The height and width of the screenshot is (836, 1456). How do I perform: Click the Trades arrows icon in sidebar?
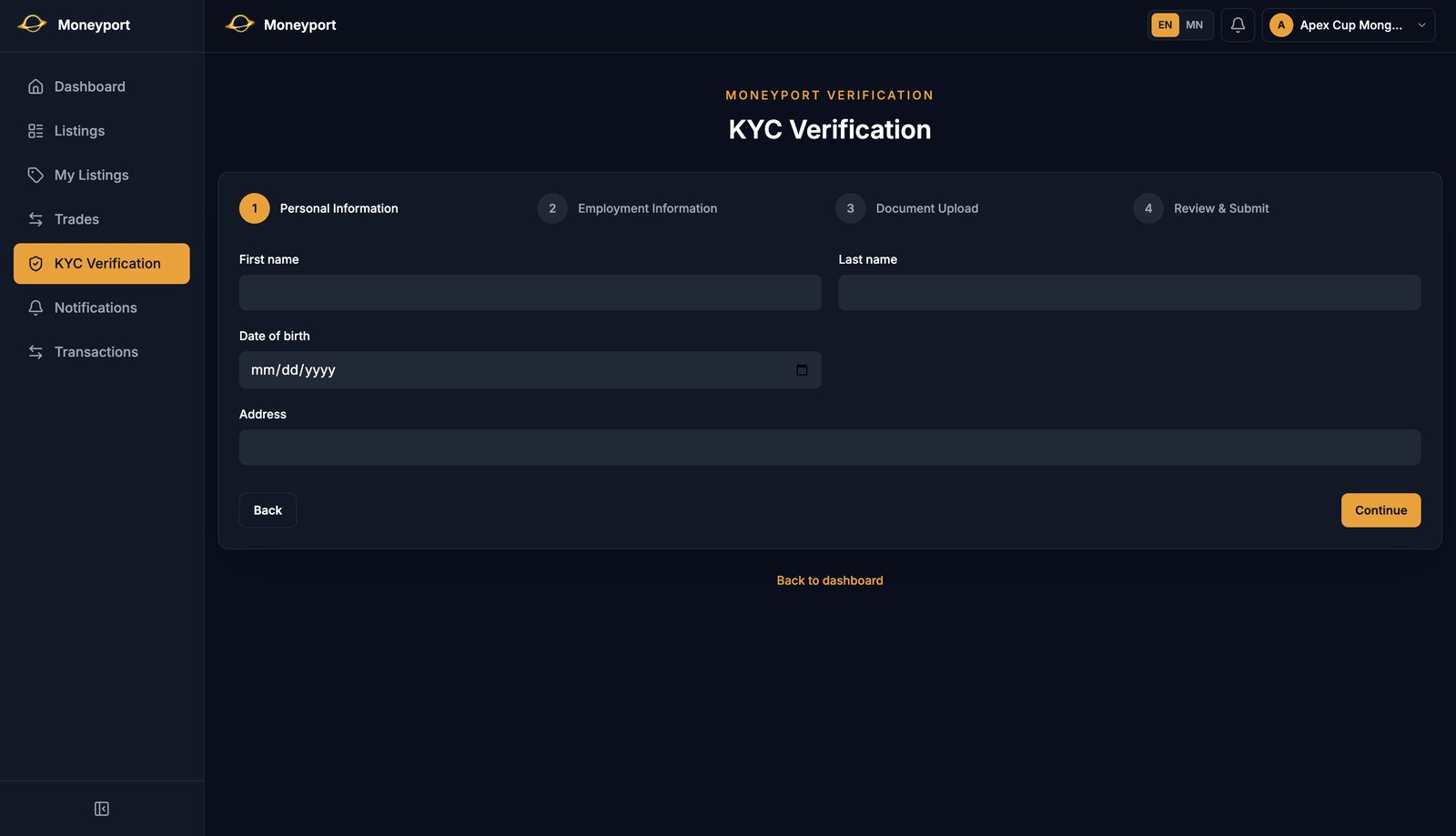coord(35,219)
